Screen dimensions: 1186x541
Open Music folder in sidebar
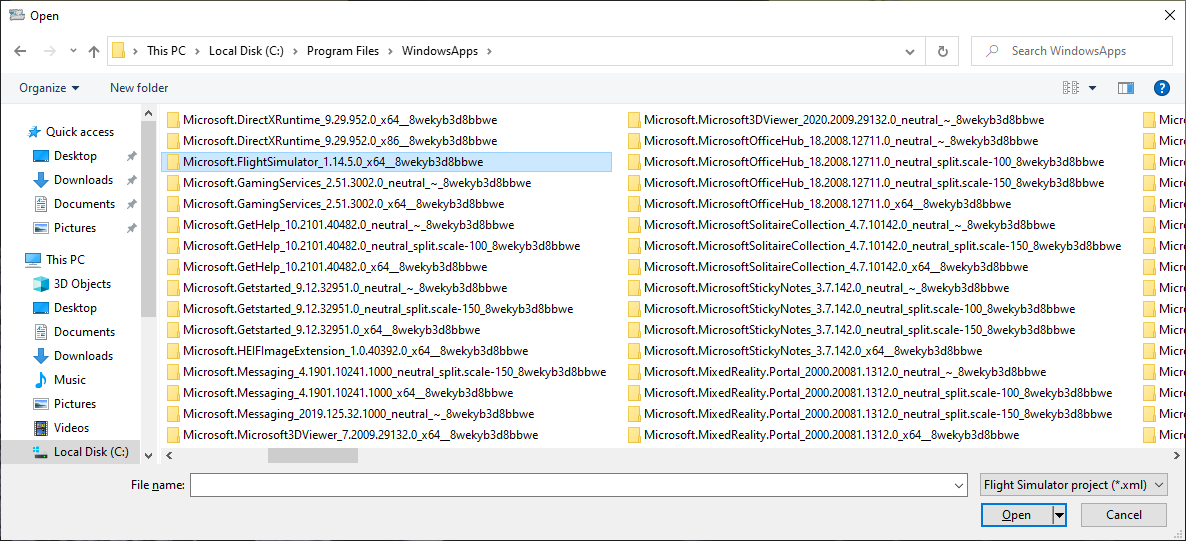coord(70,380)
